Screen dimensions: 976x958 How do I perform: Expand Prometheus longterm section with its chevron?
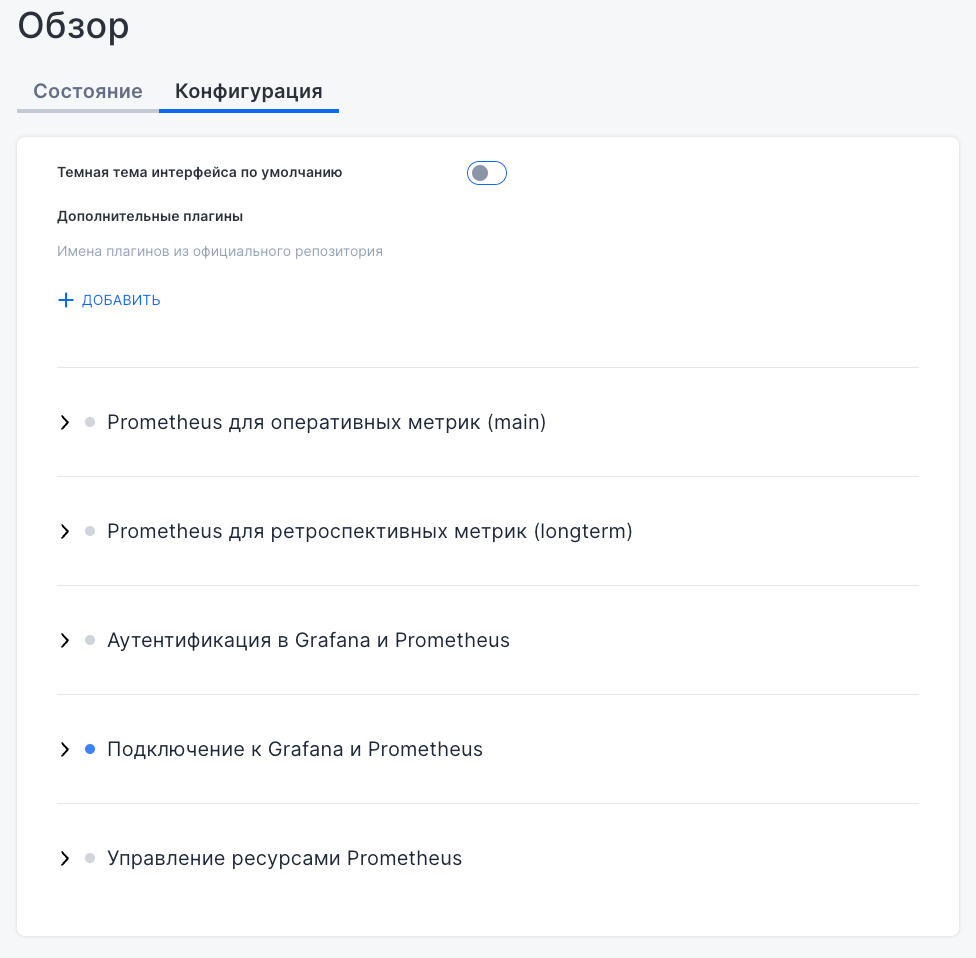coord(65,532)
